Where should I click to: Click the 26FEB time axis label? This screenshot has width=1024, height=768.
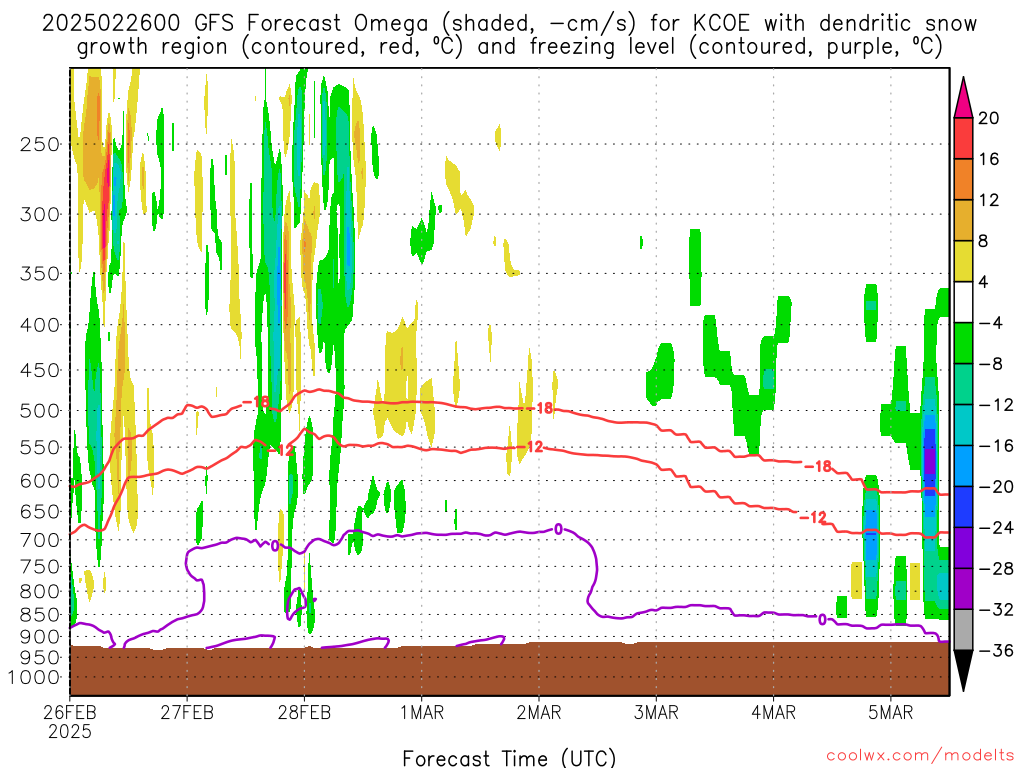[x=70, y=712]
